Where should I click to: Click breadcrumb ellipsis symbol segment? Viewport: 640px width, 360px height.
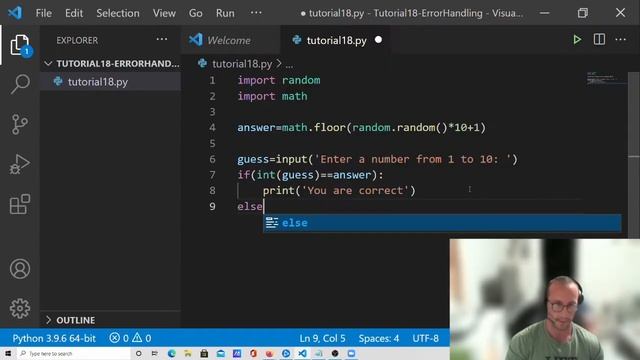coord(289,64)
